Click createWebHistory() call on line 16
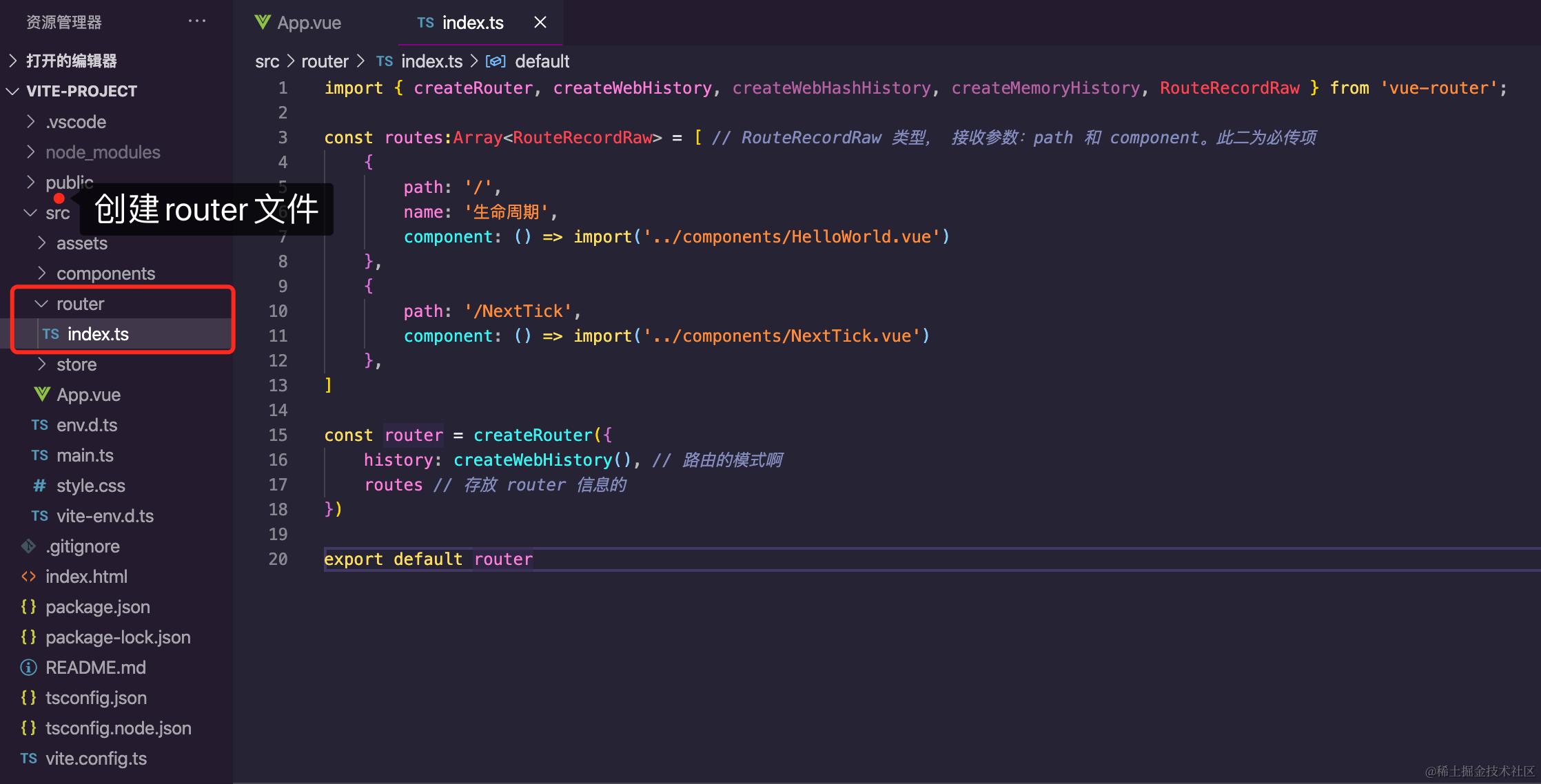 [x=542, y=460]
